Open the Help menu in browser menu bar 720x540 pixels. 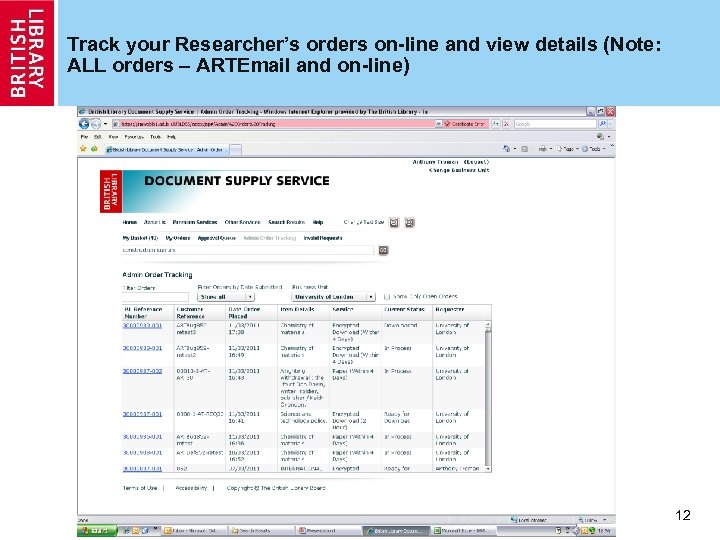pyautogui.click(x=171, y=137)
